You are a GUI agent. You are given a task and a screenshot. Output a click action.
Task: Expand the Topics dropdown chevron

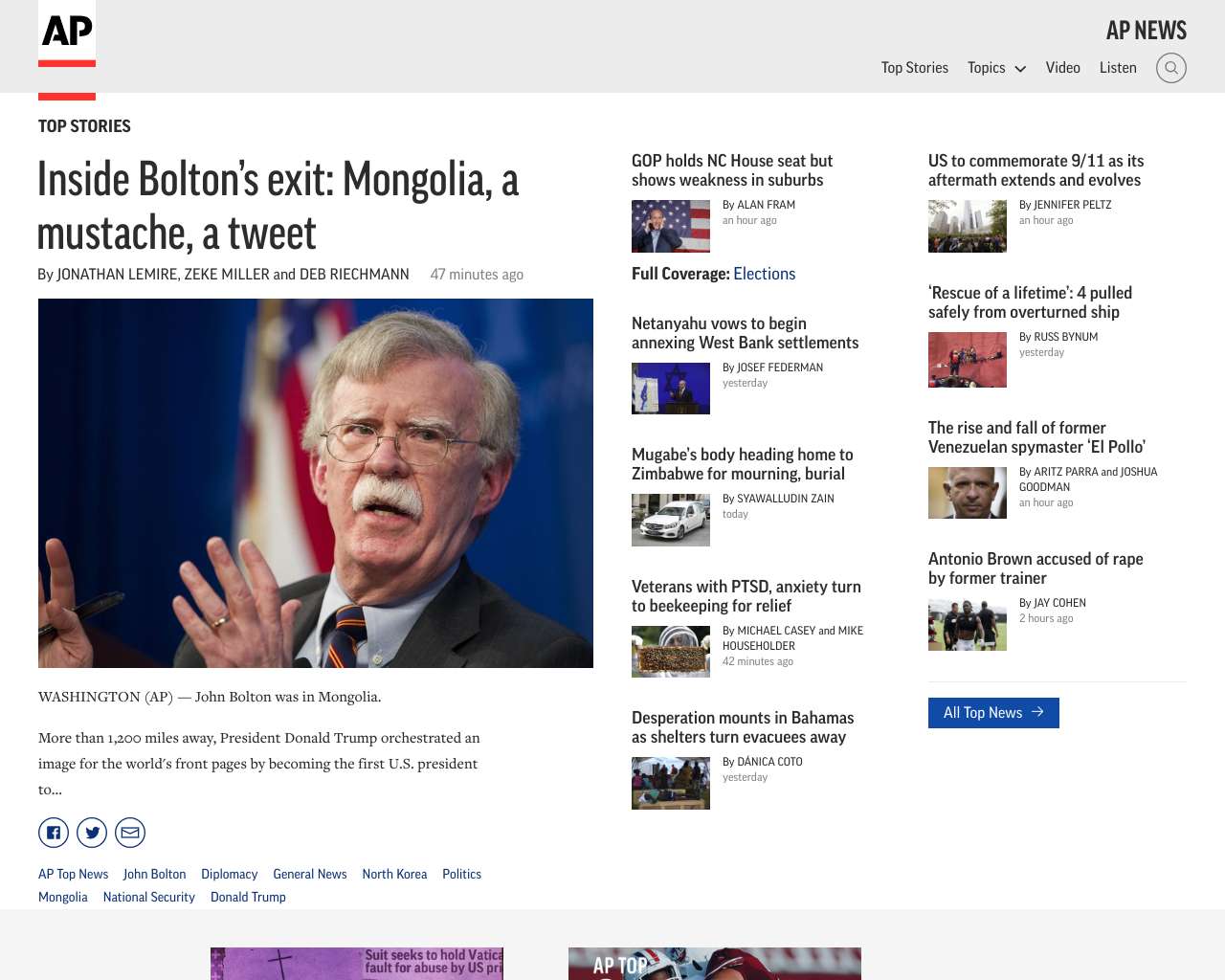1020,69
